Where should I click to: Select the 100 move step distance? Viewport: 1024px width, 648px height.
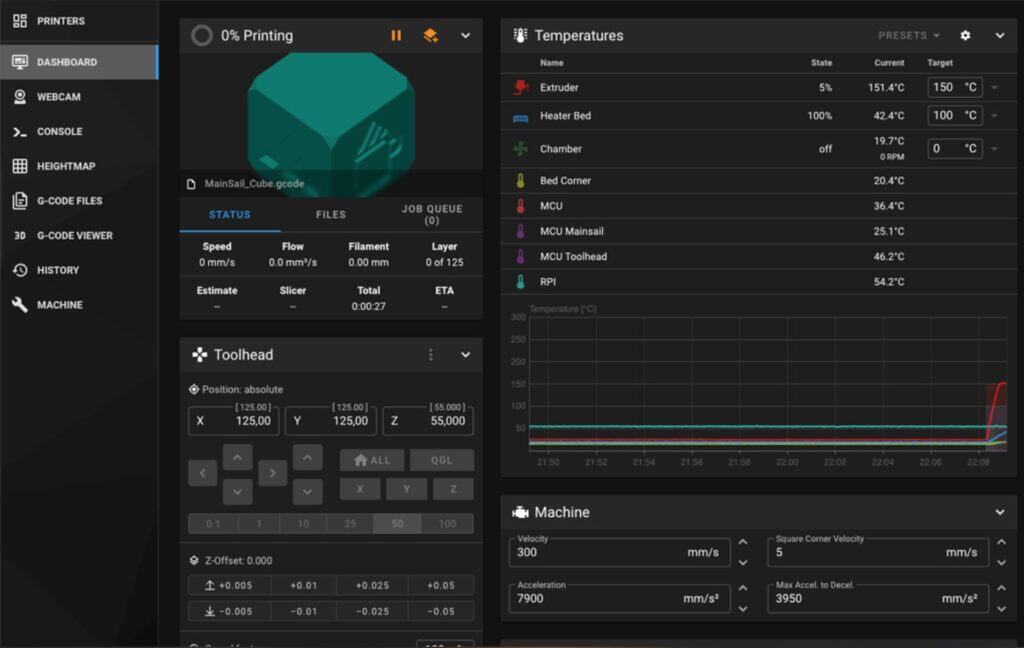[447, 523]
